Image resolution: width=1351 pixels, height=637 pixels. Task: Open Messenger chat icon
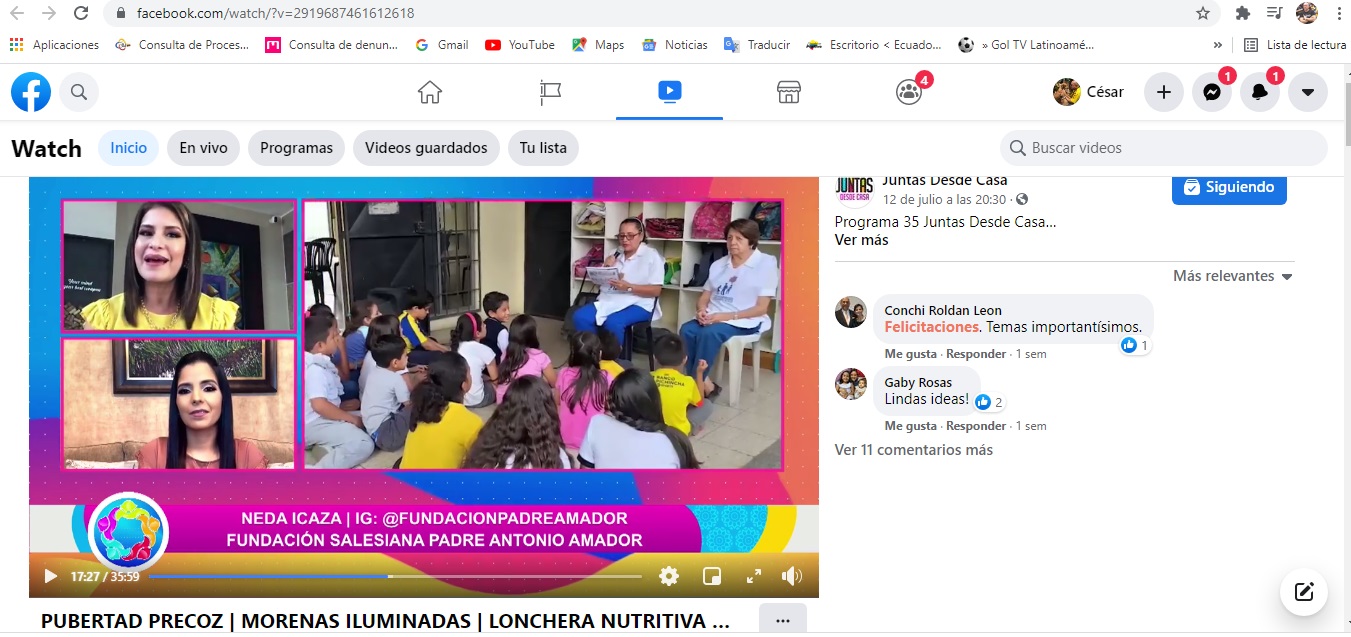pyautogui.click(x=1211, y=92)
